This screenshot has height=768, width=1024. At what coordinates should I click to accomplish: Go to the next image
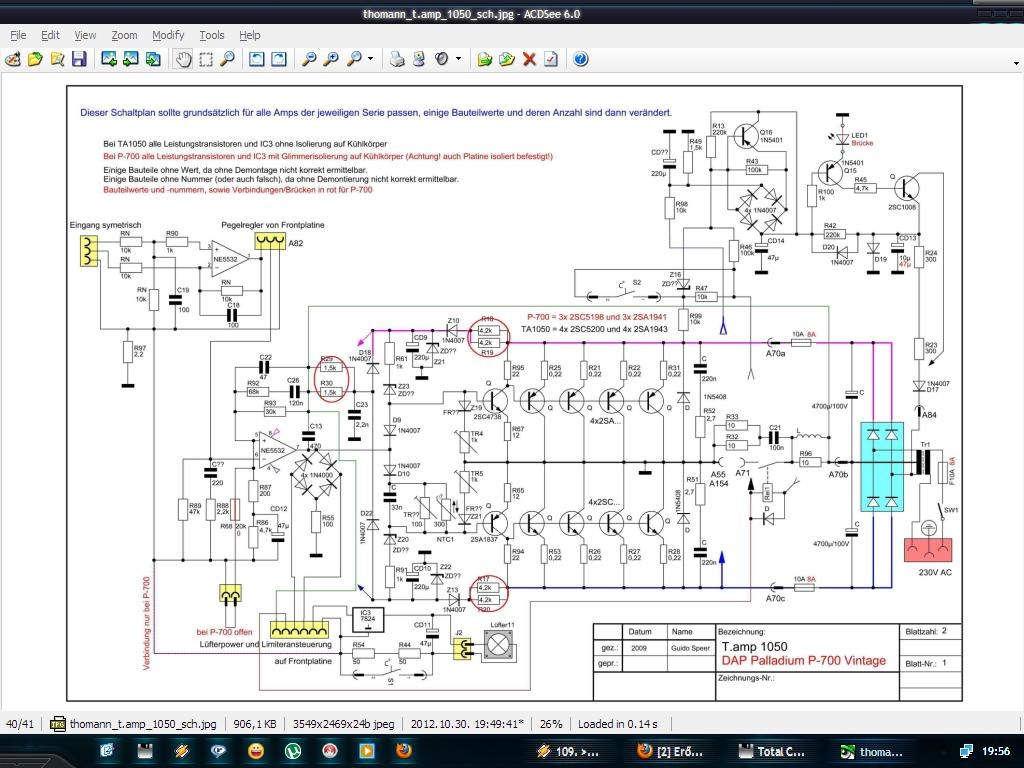click(130, 59)
